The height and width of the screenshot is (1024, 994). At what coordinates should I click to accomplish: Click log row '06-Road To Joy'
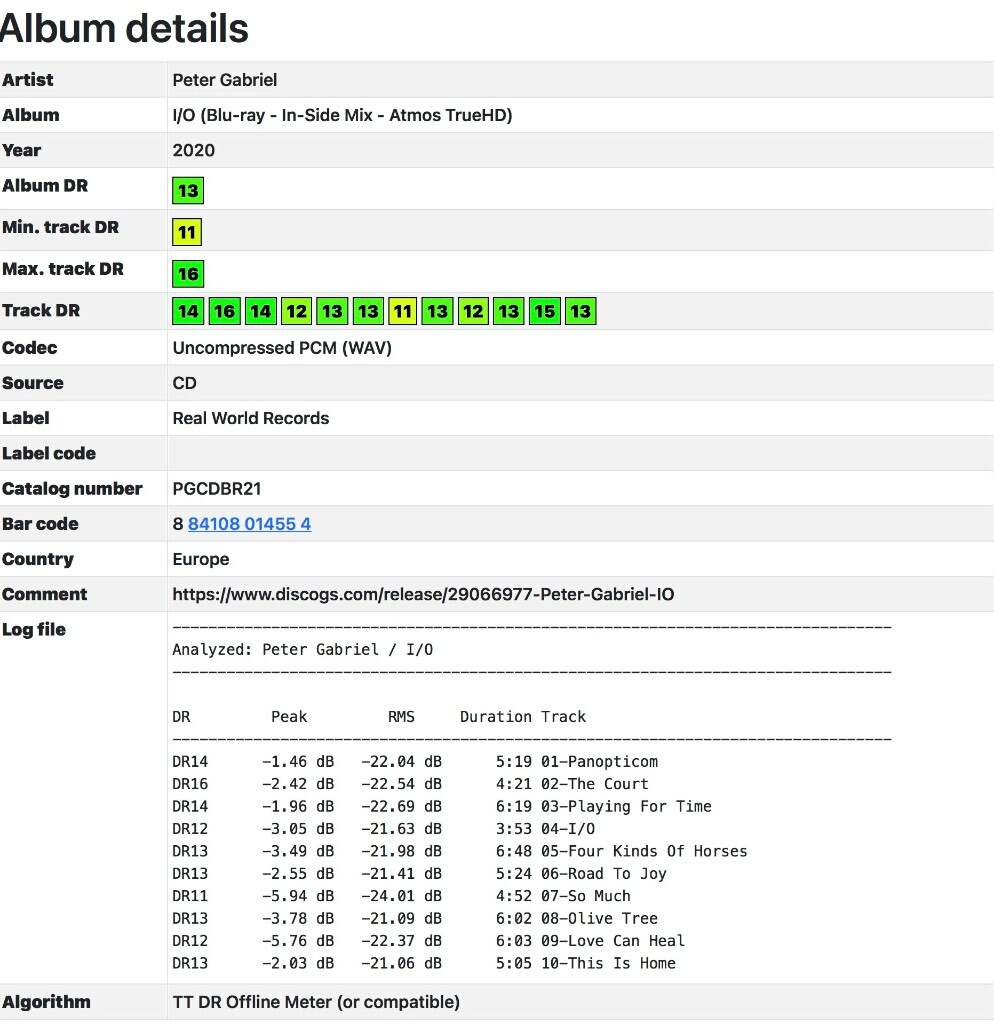(x=419, y=873)
